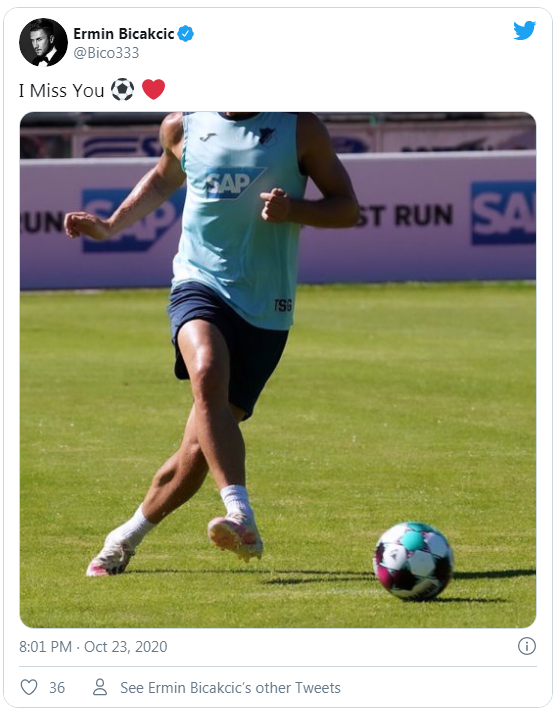Click the red heart emoji in tweet
Viewport: 558px width, 711px height.
coord(154,89)
